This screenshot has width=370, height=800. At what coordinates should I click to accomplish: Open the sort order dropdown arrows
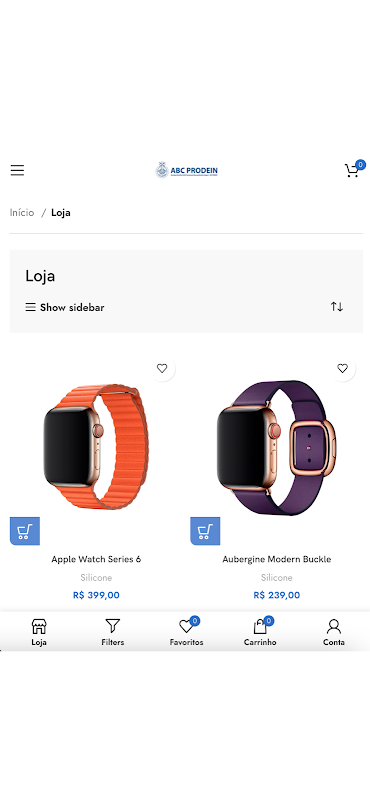tap(337, 307)
